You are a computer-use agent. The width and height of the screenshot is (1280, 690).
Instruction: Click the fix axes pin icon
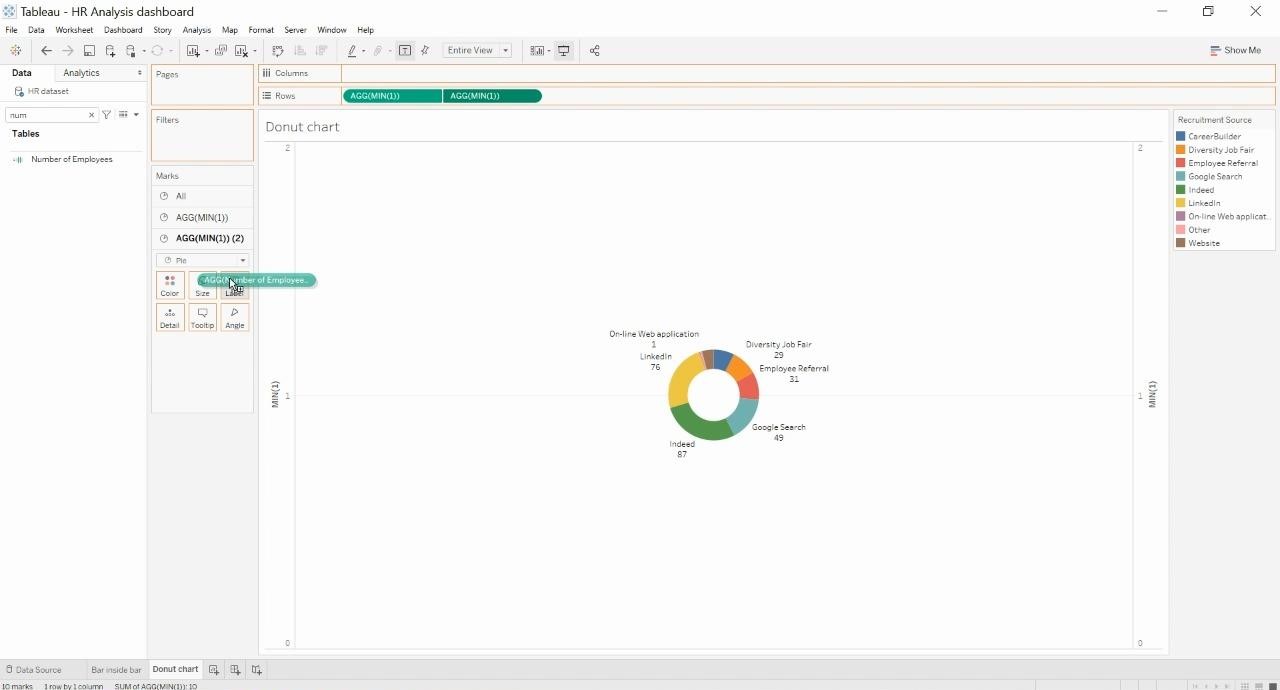(x=425, y=51)
